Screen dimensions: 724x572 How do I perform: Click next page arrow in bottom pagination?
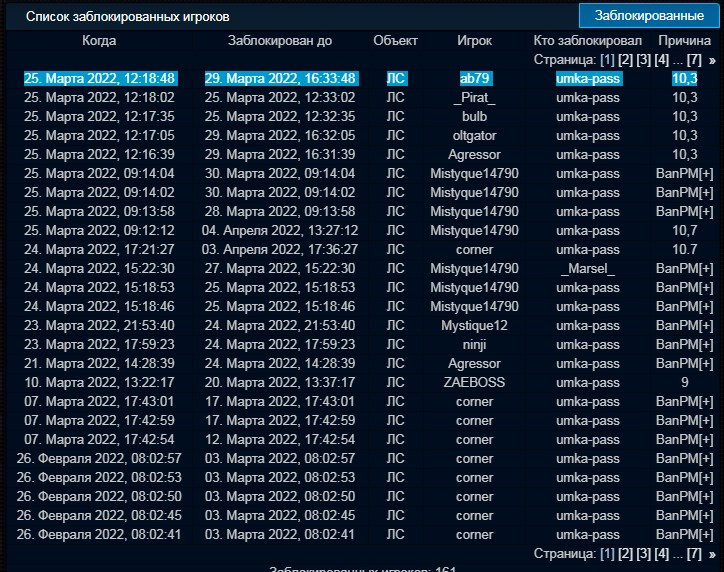point(712,554)
